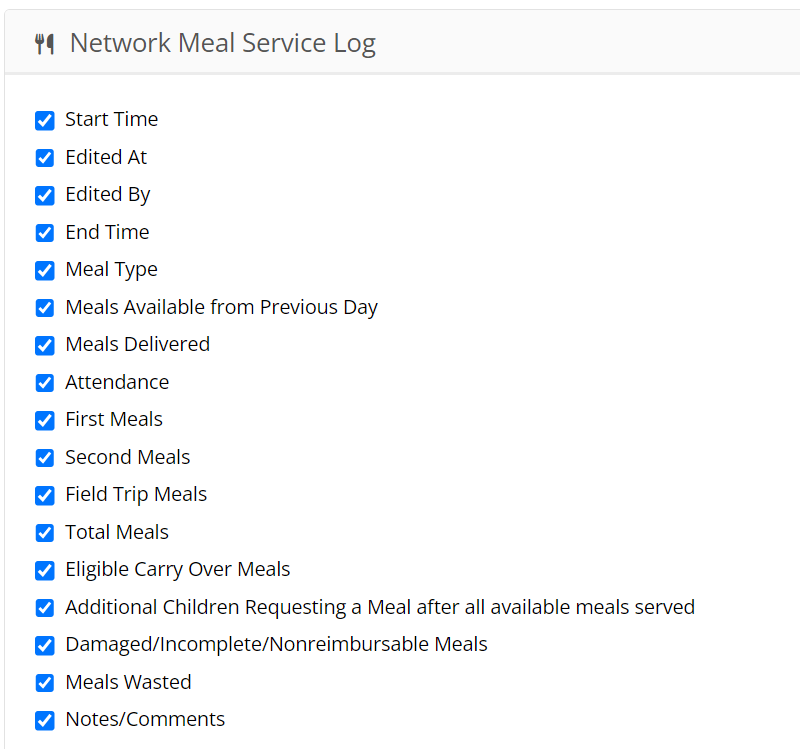Uncheck the End Time option
Screen dimensions: 800x749
pyautogui.click(x=45, y=233)
